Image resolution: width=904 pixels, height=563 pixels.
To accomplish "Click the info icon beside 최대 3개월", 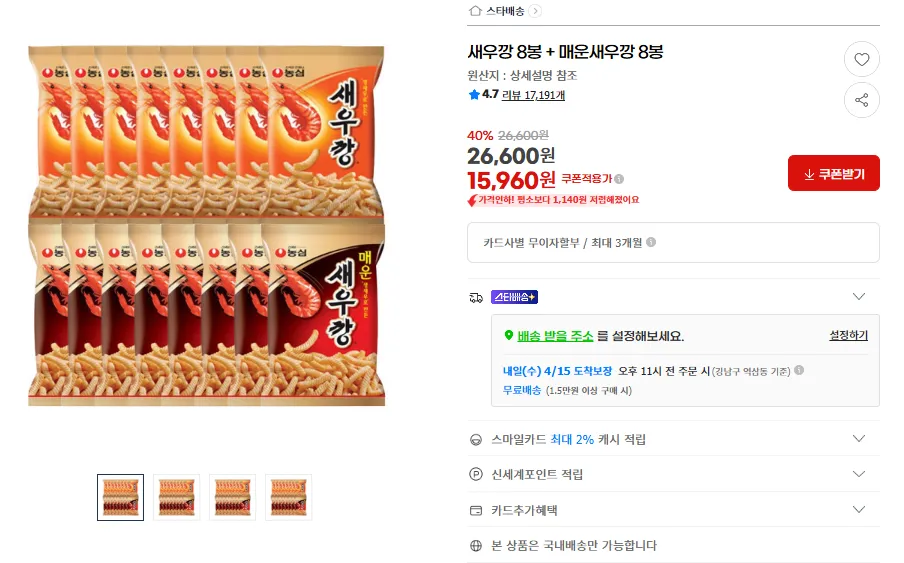I will pyautogui.click(x=651, y=242).
